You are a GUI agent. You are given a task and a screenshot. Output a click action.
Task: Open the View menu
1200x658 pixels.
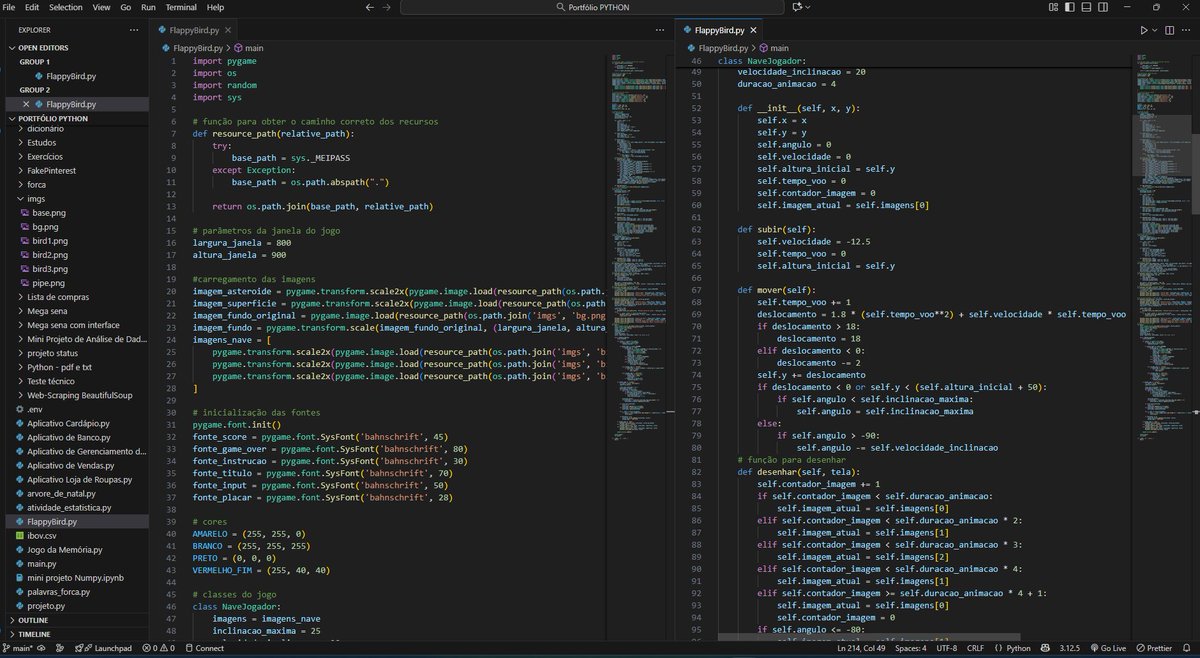[101, 7]
